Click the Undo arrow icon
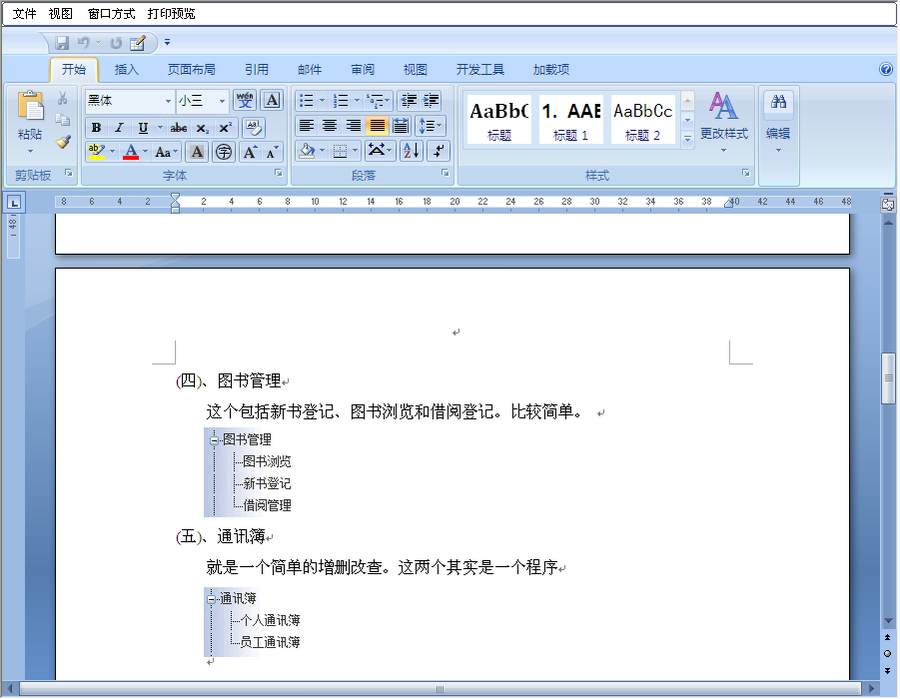The width and height of the screenshot is (900, 699). [84, 43]
